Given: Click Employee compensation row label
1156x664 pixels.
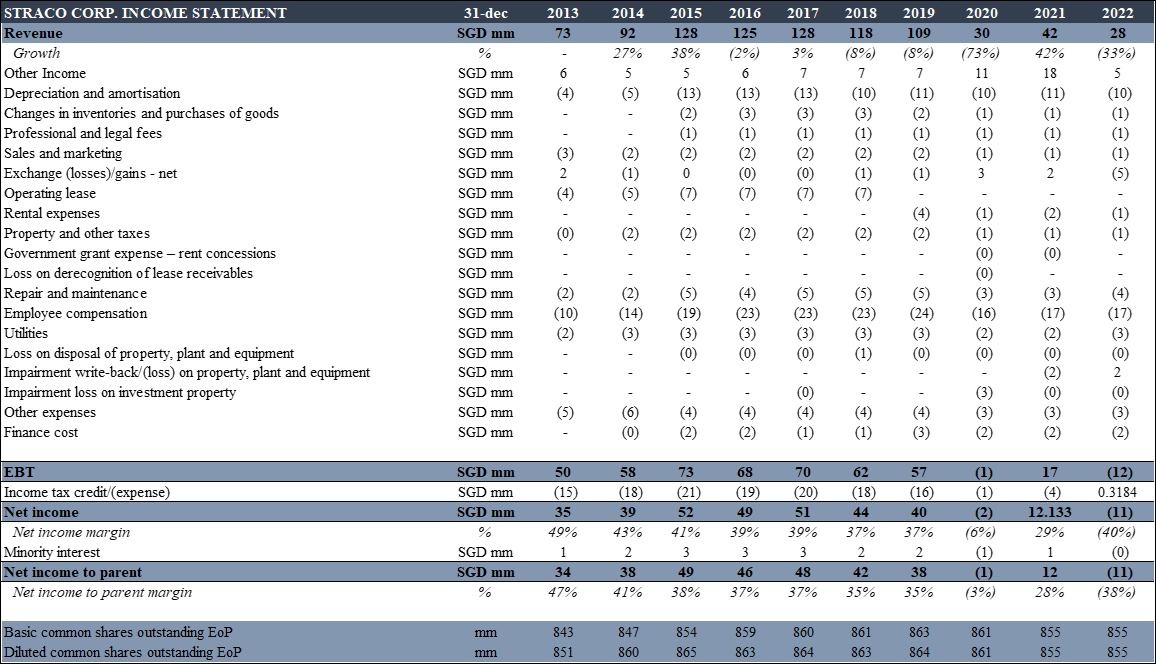Looking at the screenshot, I should tap(75, 312).
